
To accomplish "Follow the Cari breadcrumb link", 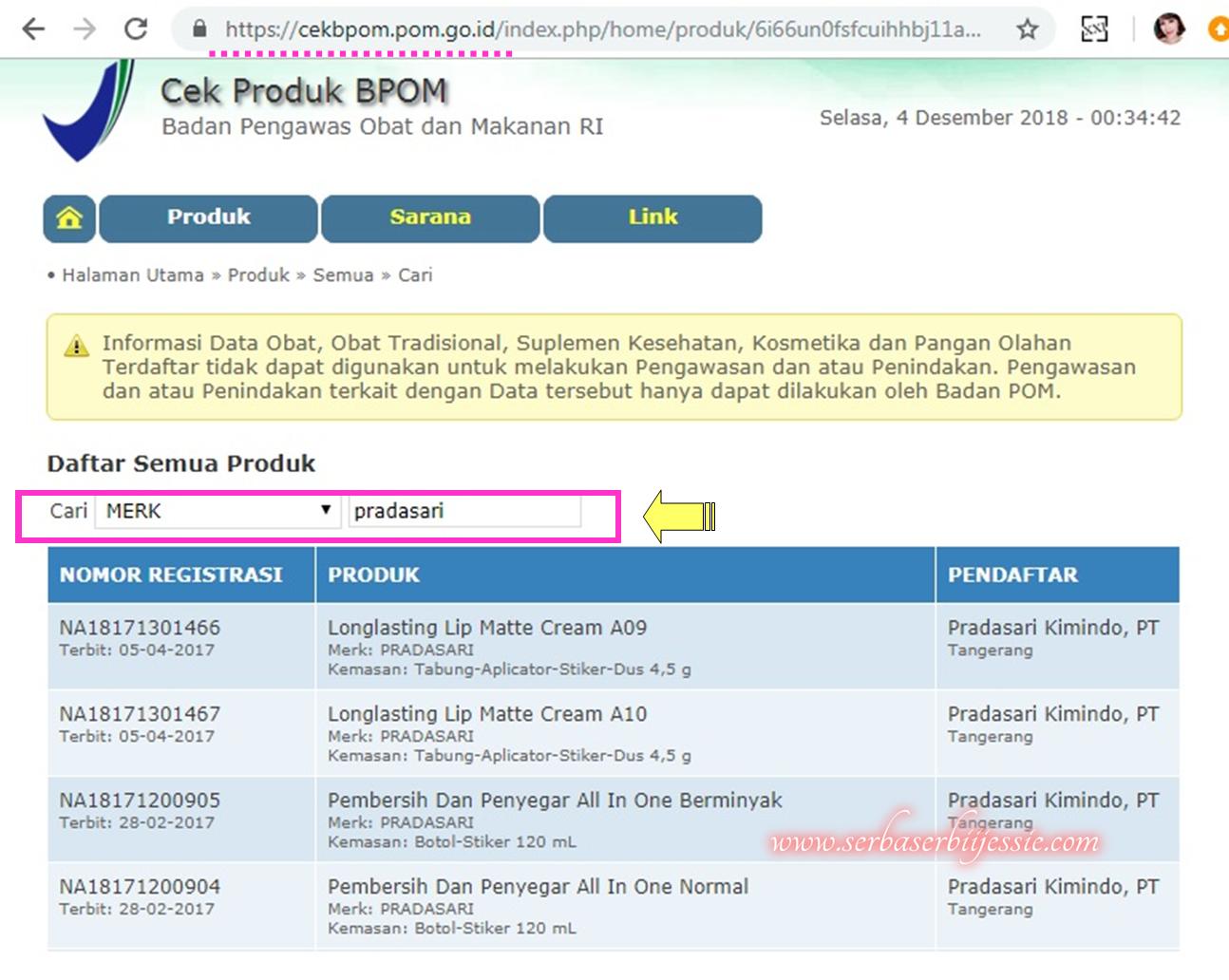I will pos(415,275).
